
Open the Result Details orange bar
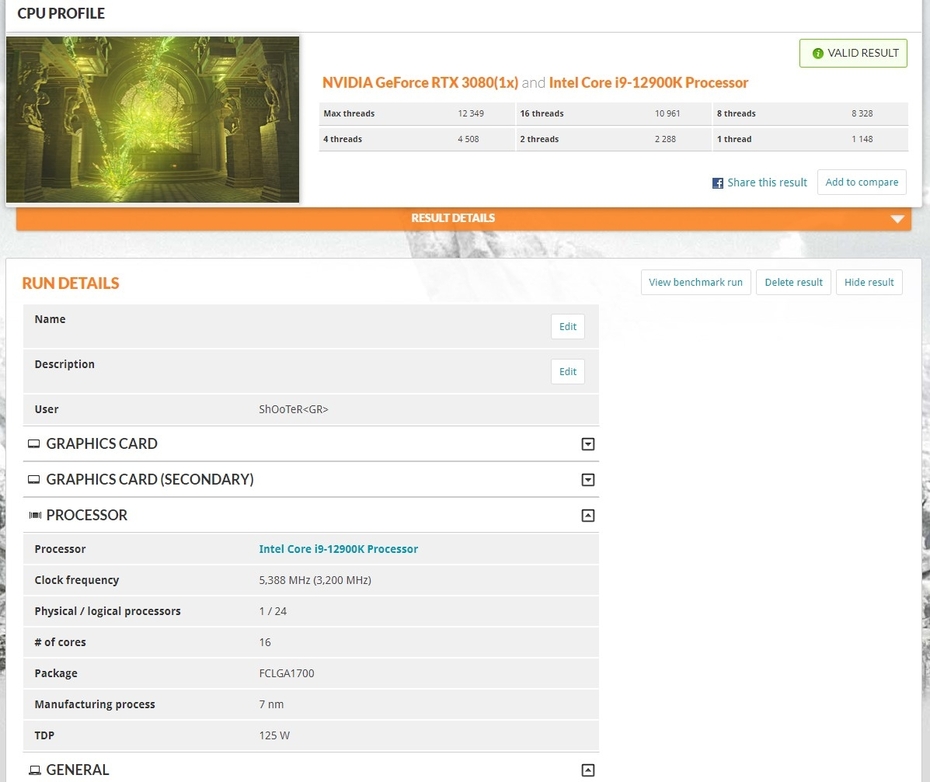464,218
